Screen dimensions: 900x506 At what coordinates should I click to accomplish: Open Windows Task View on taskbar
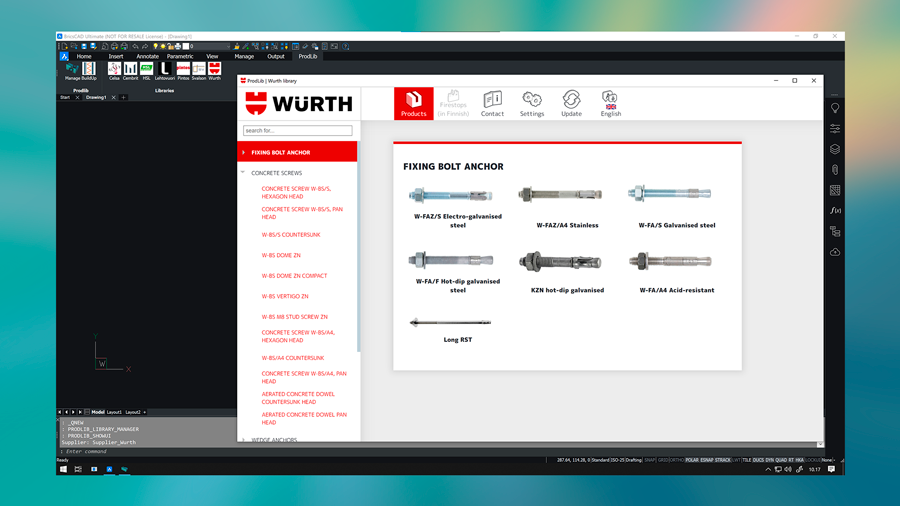pyautogui.click(x=79, y=469)
